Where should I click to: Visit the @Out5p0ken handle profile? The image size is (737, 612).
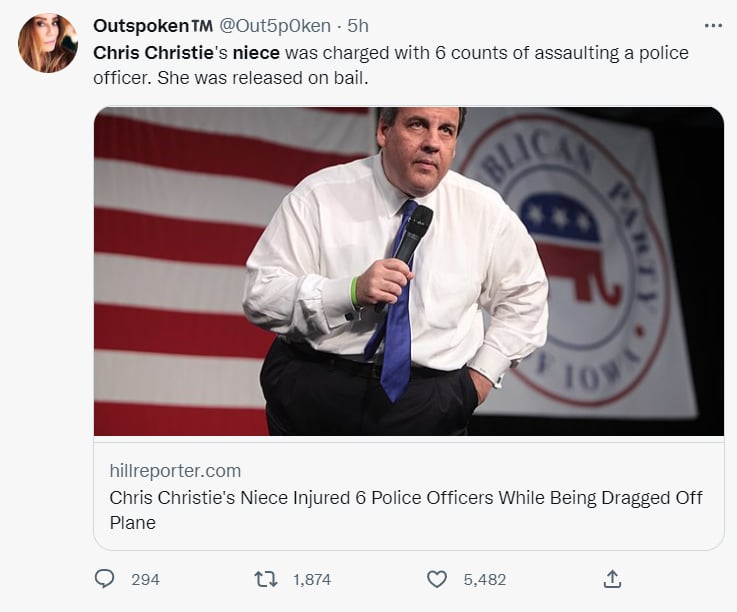275,26
